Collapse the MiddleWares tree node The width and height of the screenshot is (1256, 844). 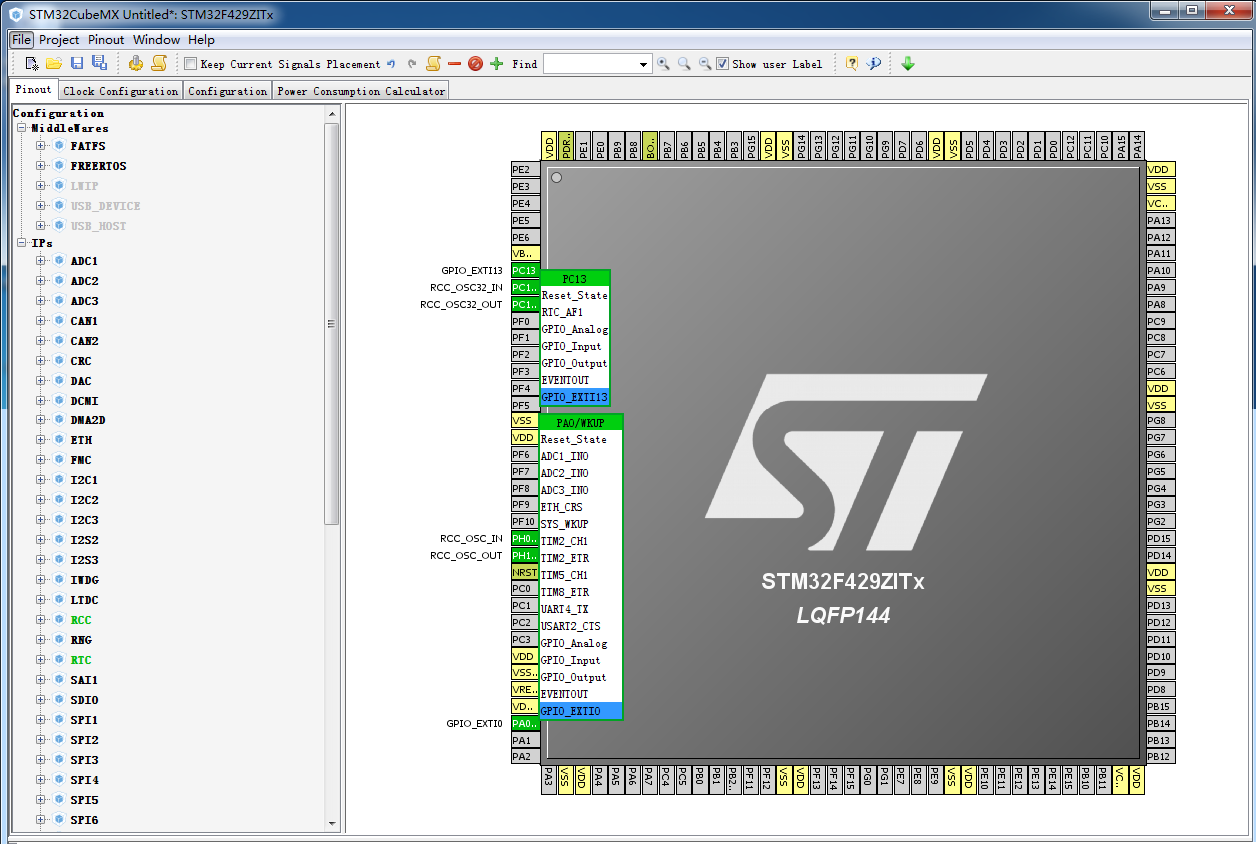pos(22,128)
